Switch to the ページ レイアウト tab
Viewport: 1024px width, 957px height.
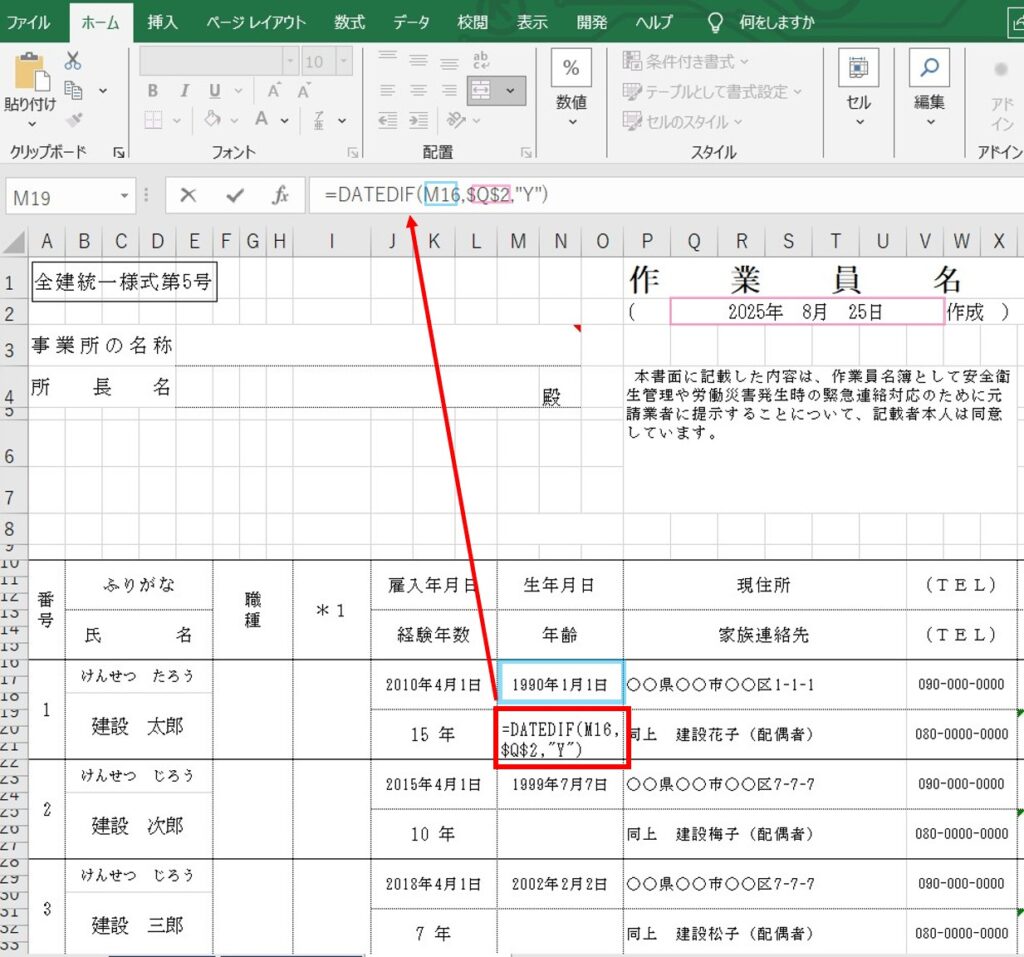[256, 22]
